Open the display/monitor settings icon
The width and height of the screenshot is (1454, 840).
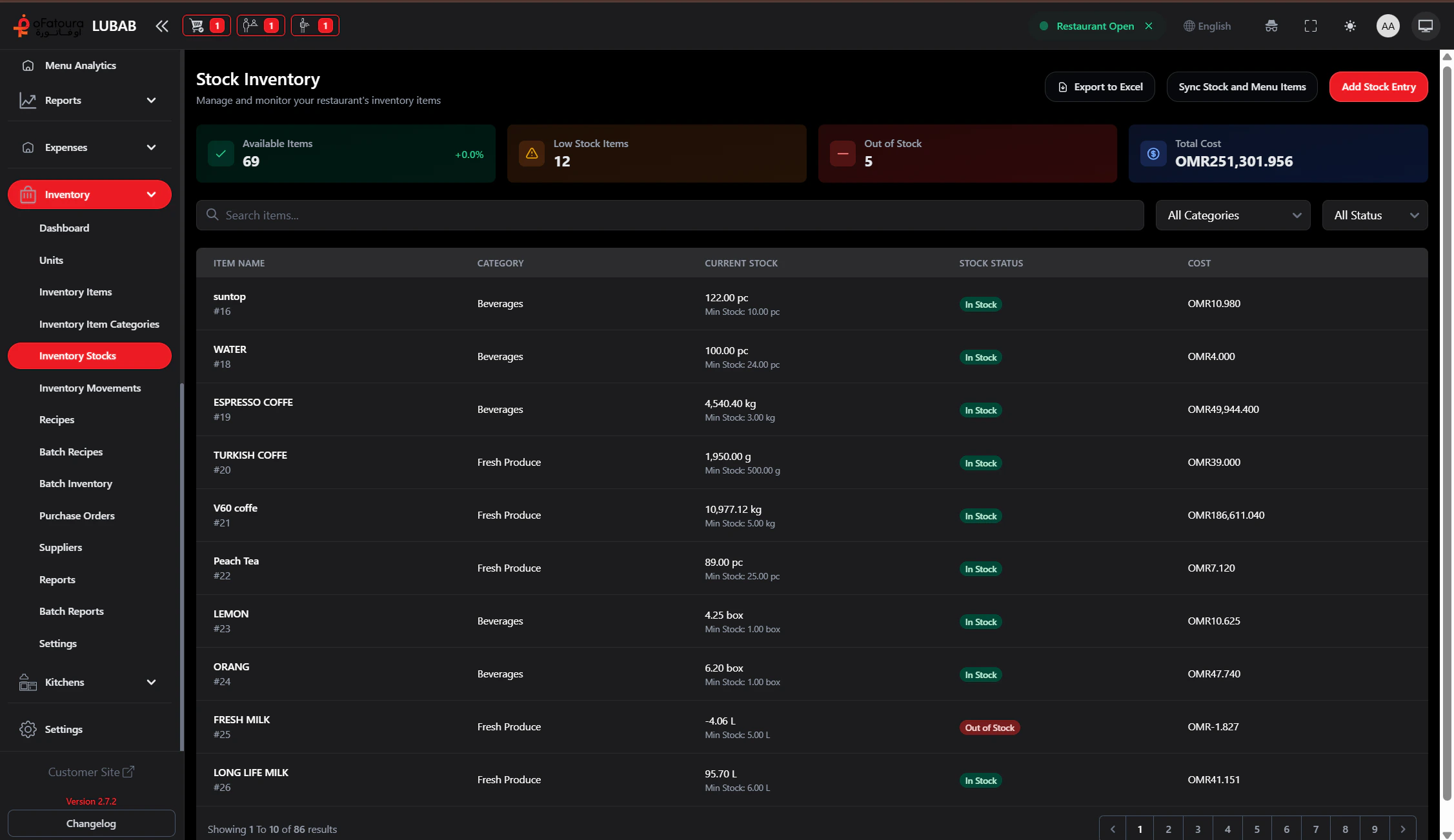click(1425, 26)
